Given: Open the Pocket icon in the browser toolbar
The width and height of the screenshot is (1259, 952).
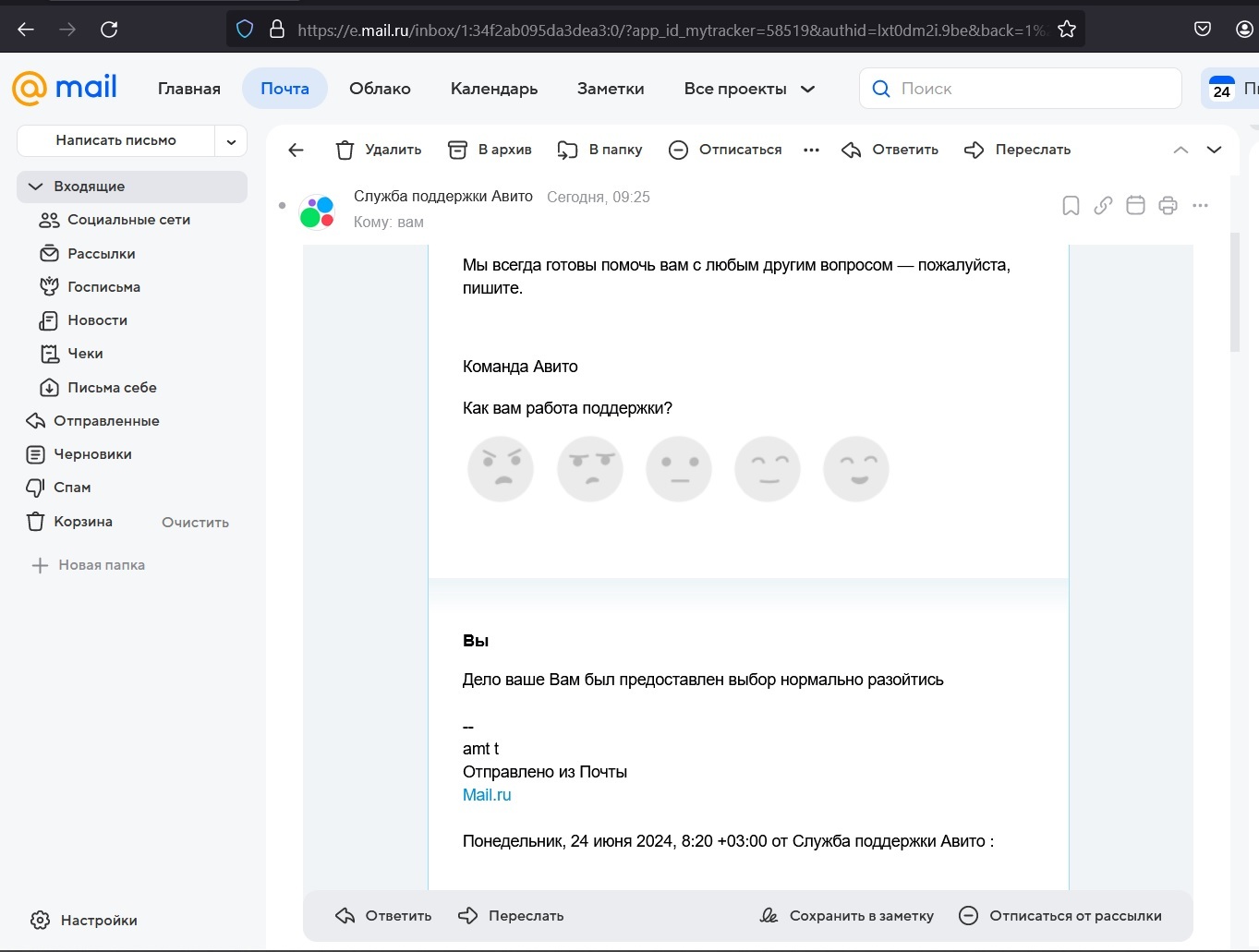Looking at the screenshot, I should [1203, 30].
